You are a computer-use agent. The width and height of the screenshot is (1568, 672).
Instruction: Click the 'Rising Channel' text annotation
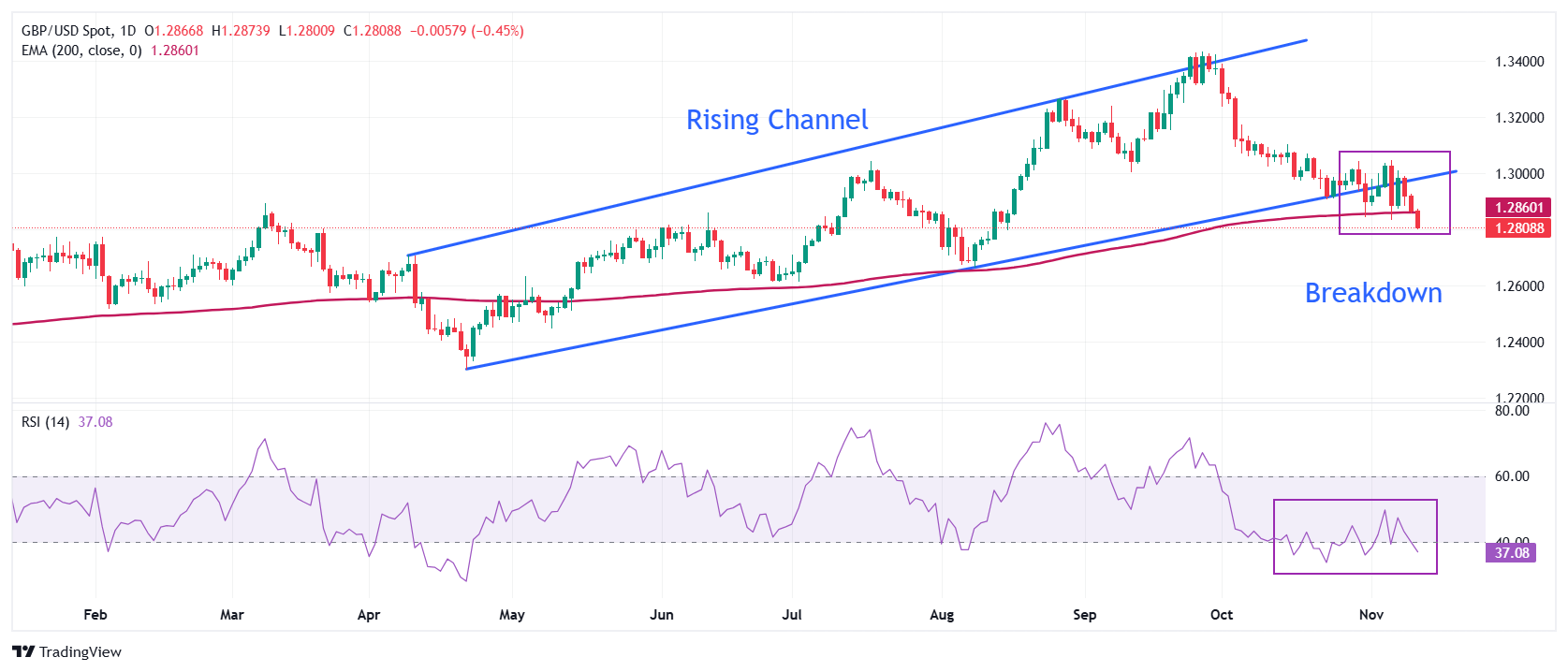(777, 120)
